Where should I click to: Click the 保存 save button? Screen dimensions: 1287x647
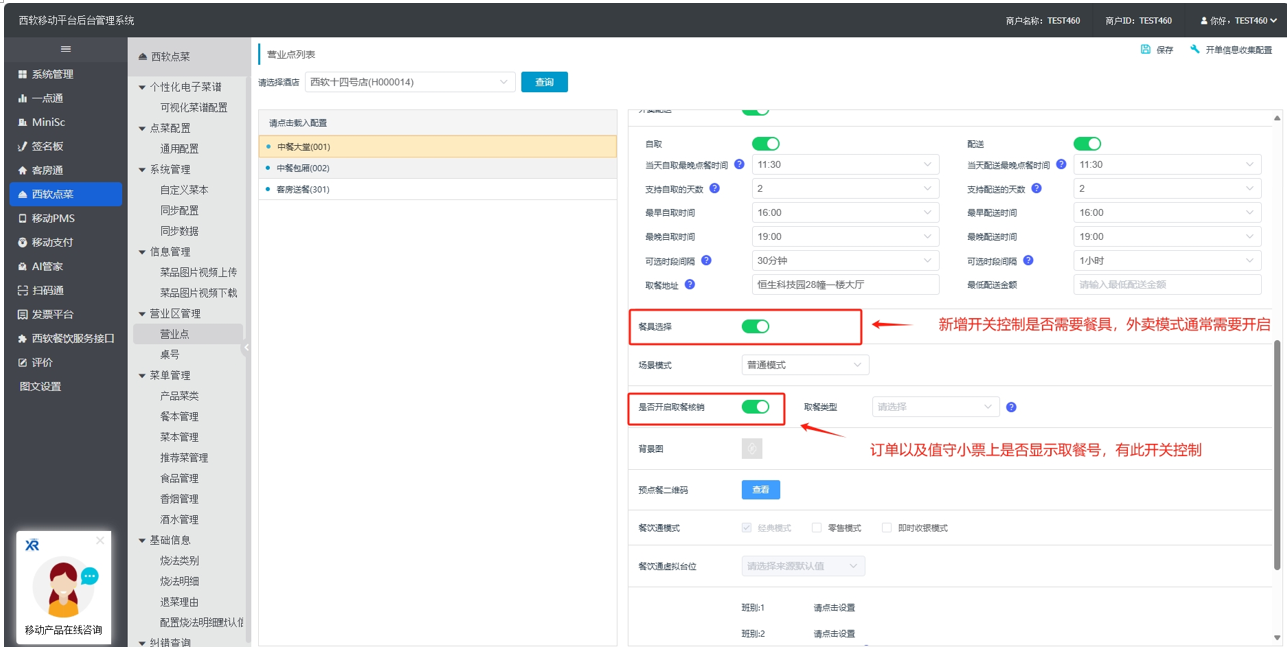1157,50
